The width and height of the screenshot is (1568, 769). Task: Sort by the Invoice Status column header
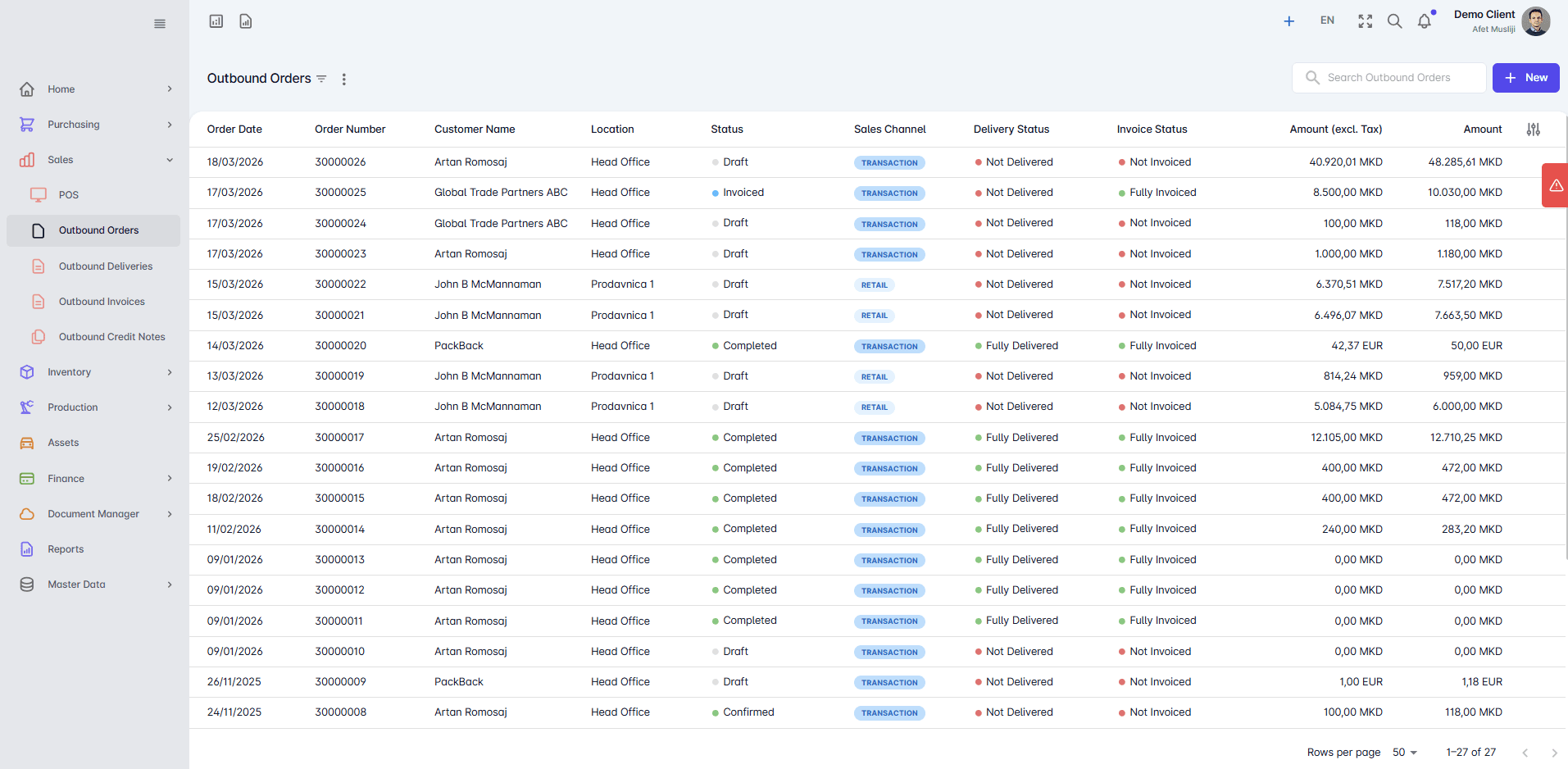click(1152, 130)
